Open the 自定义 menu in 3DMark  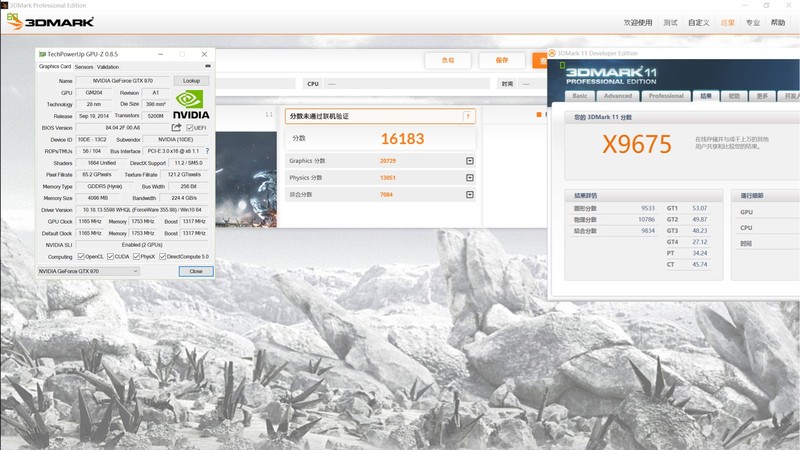(698, 22)
